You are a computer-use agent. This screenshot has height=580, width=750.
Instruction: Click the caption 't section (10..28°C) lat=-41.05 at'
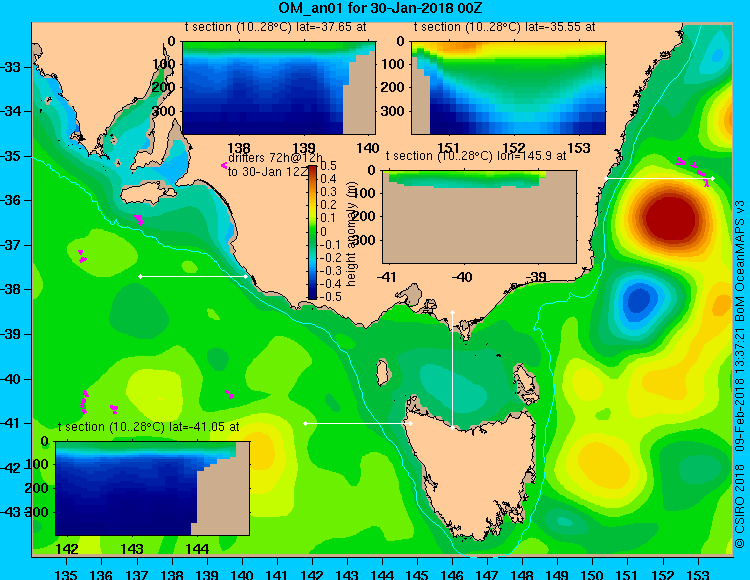coord(148,427)
